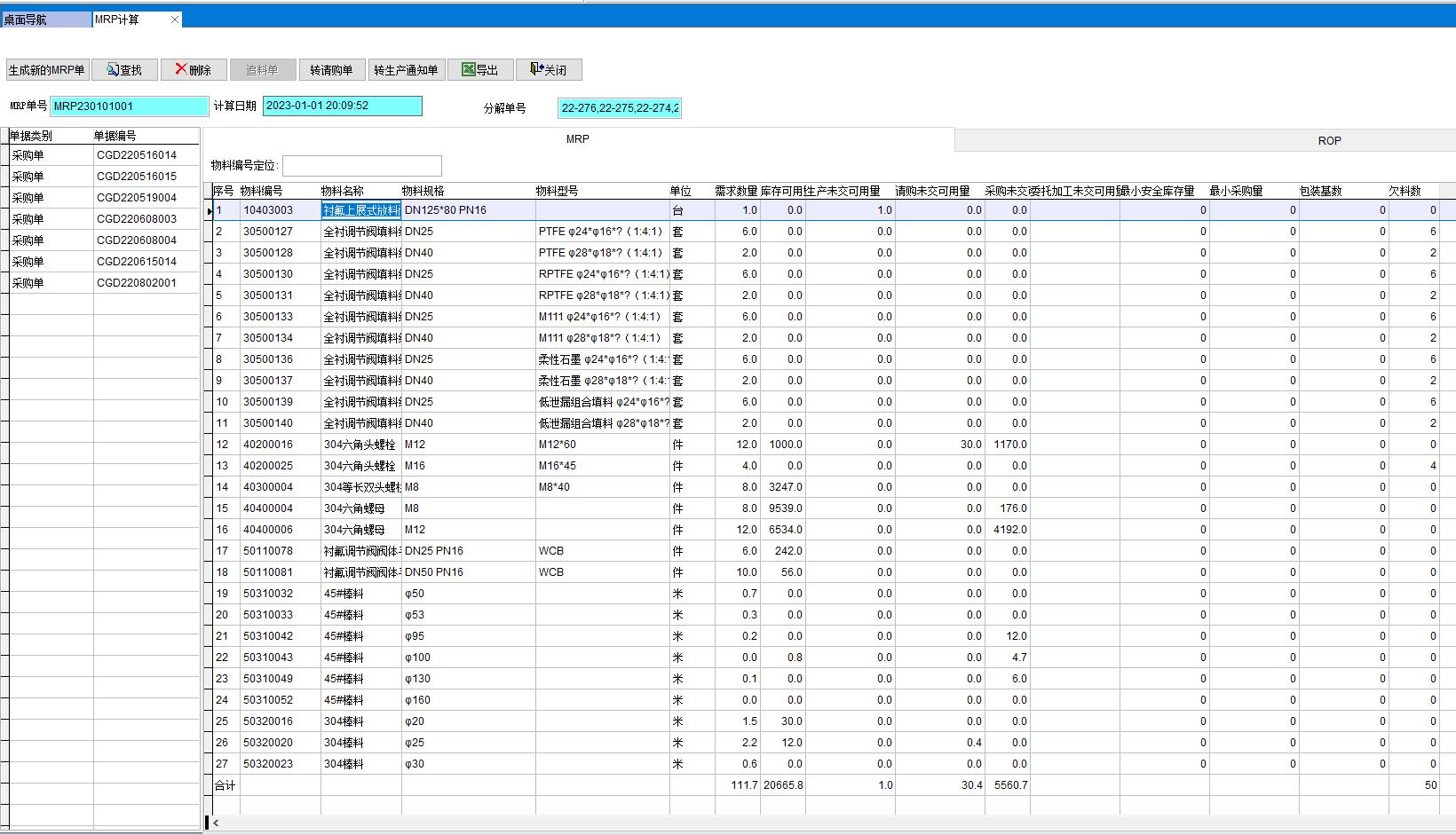Click the MRP单号 field
This screenshot has height=835, width=1456.
[x=129, y=106]
